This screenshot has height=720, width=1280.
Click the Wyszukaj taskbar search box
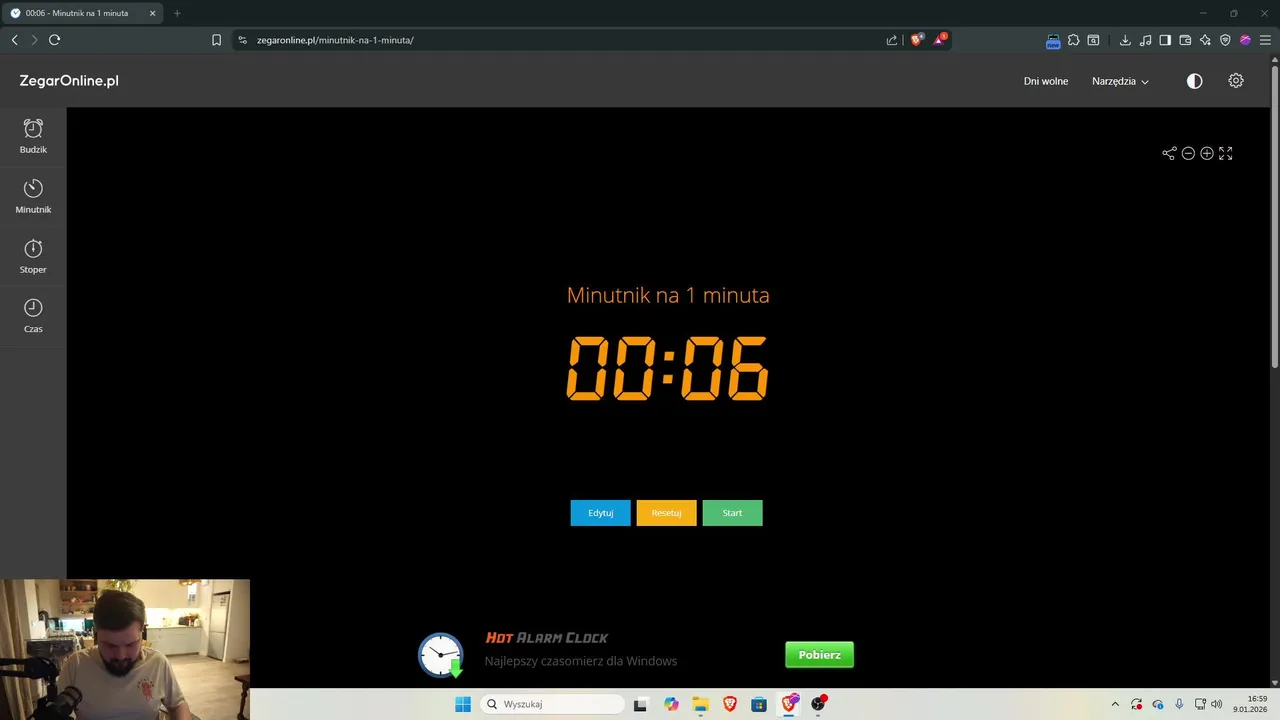point(553,704)
